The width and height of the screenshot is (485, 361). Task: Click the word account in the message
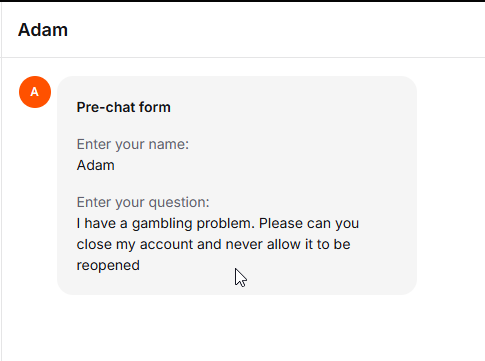coord(166,245)
